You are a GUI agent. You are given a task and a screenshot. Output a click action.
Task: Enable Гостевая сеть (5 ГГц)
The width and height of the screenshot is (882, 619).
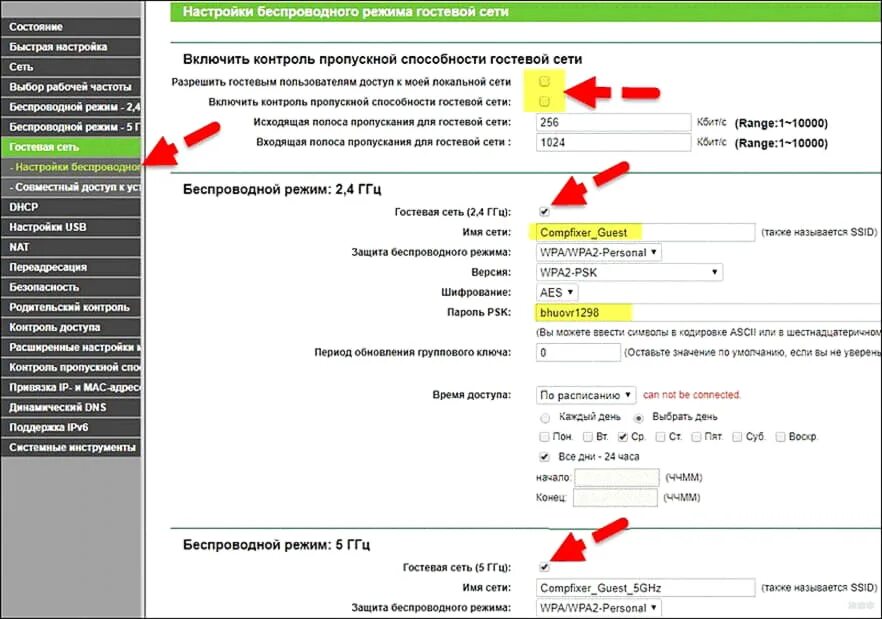tap(543, 566)
